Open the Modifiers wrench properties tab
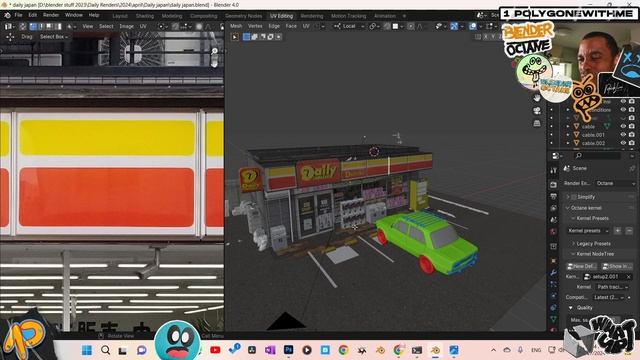This screenshot has width=640, height=360. tap(553, 273)
